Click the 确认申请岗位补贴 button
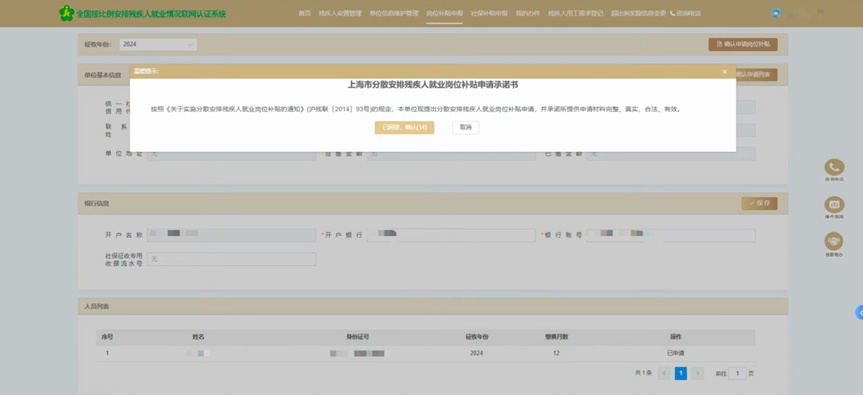The height and width of the screenshot is (395, 863). [x=743, y=45]
